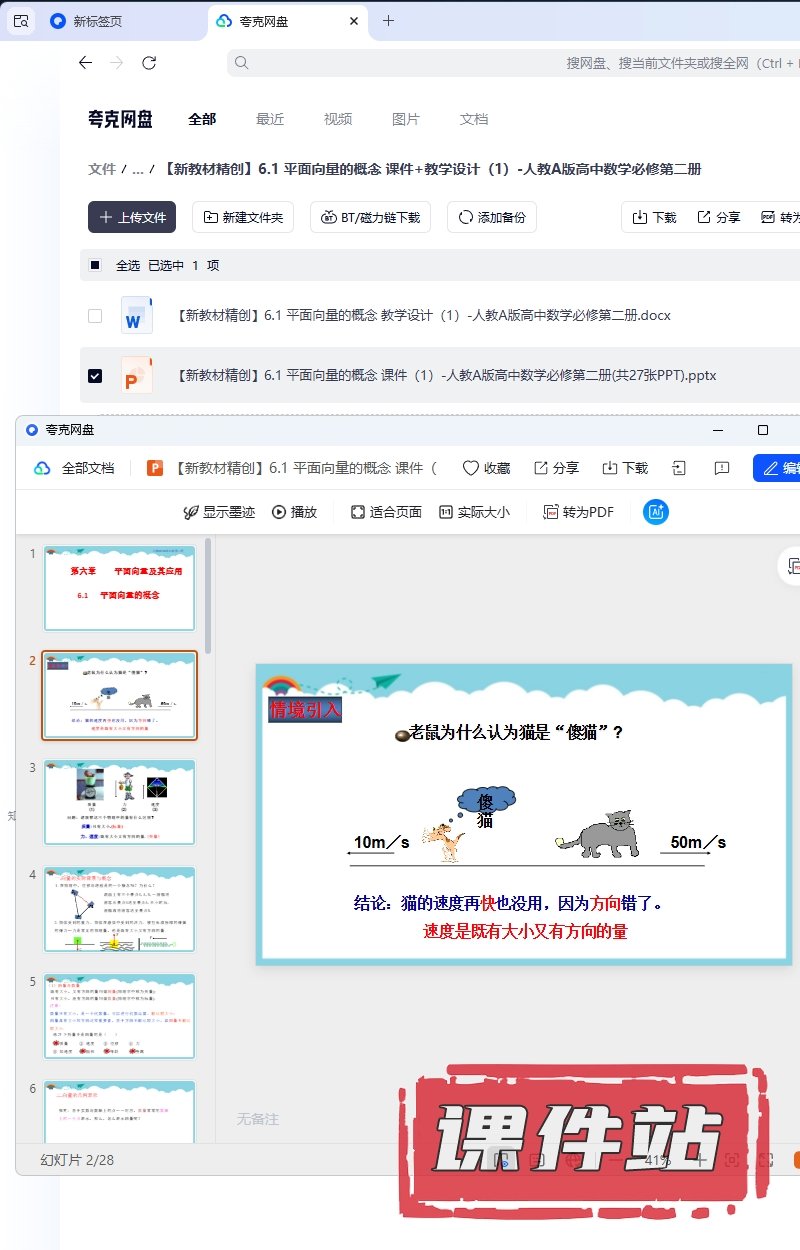Select slide 3 thumbnail

coord(120,802)
